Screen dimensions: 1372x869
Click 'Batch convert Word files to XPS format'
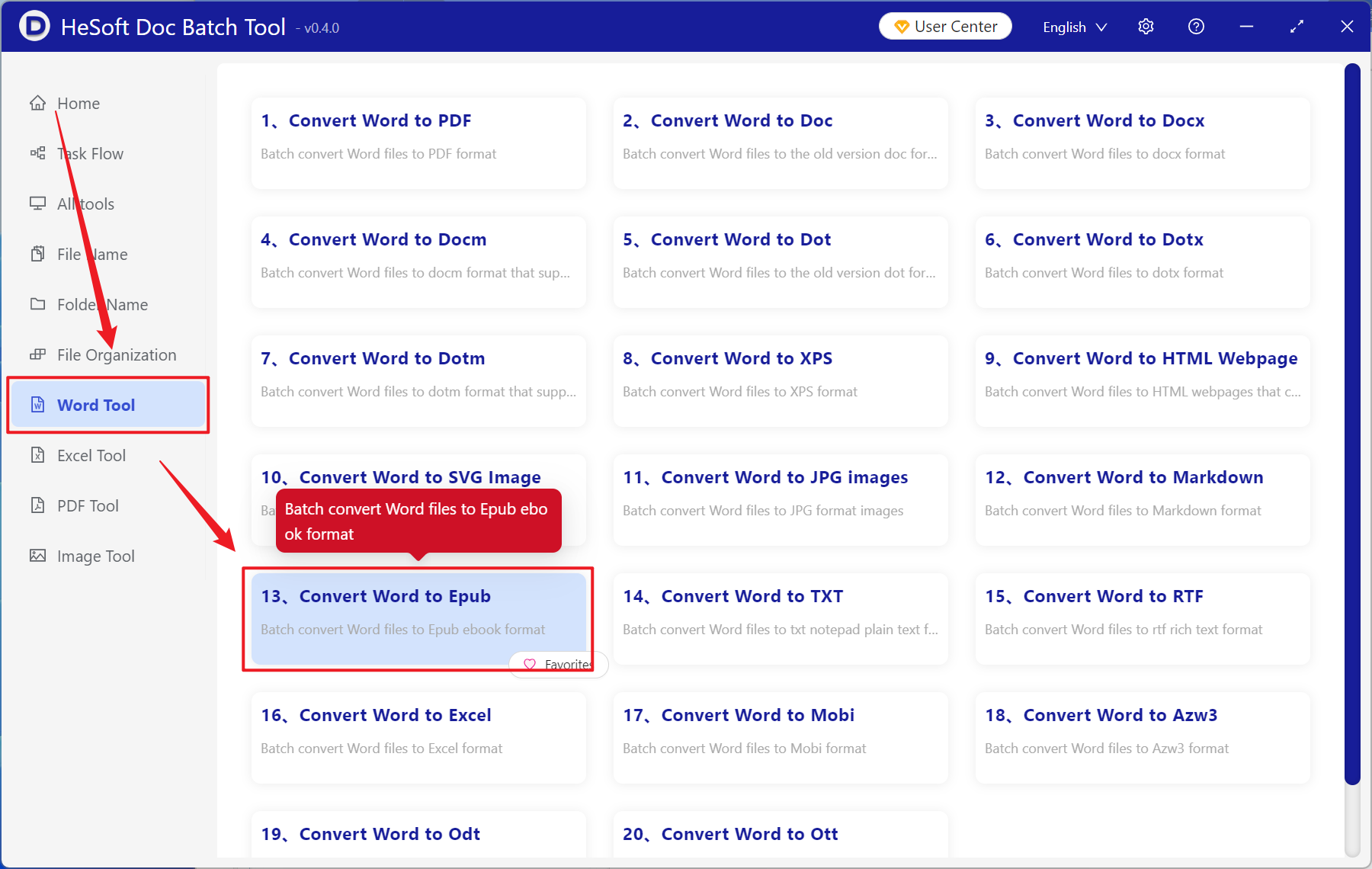click(740, 392)
